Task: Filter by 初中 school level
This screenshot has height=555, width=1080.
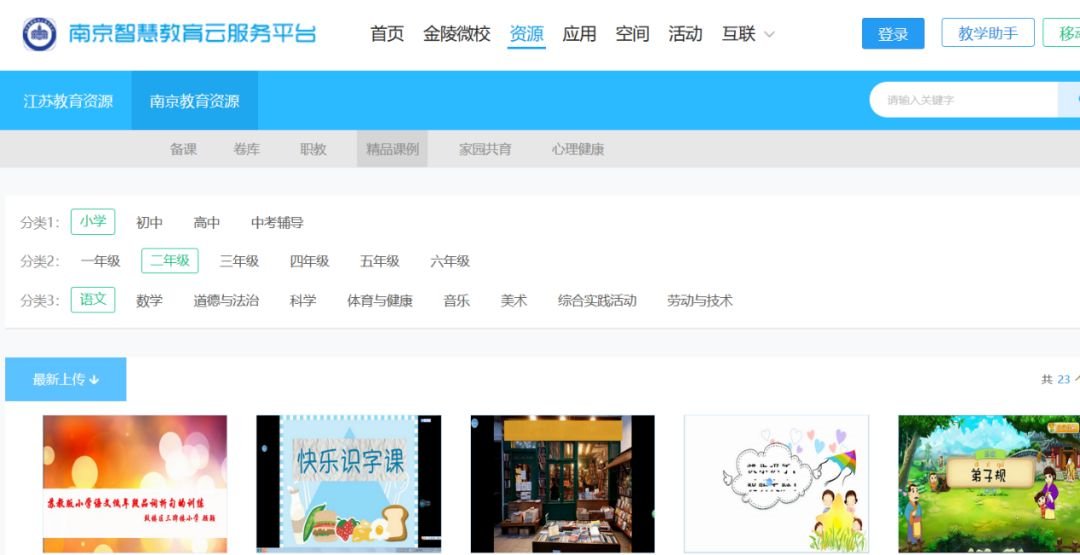Action: click(x=149, y=223)
